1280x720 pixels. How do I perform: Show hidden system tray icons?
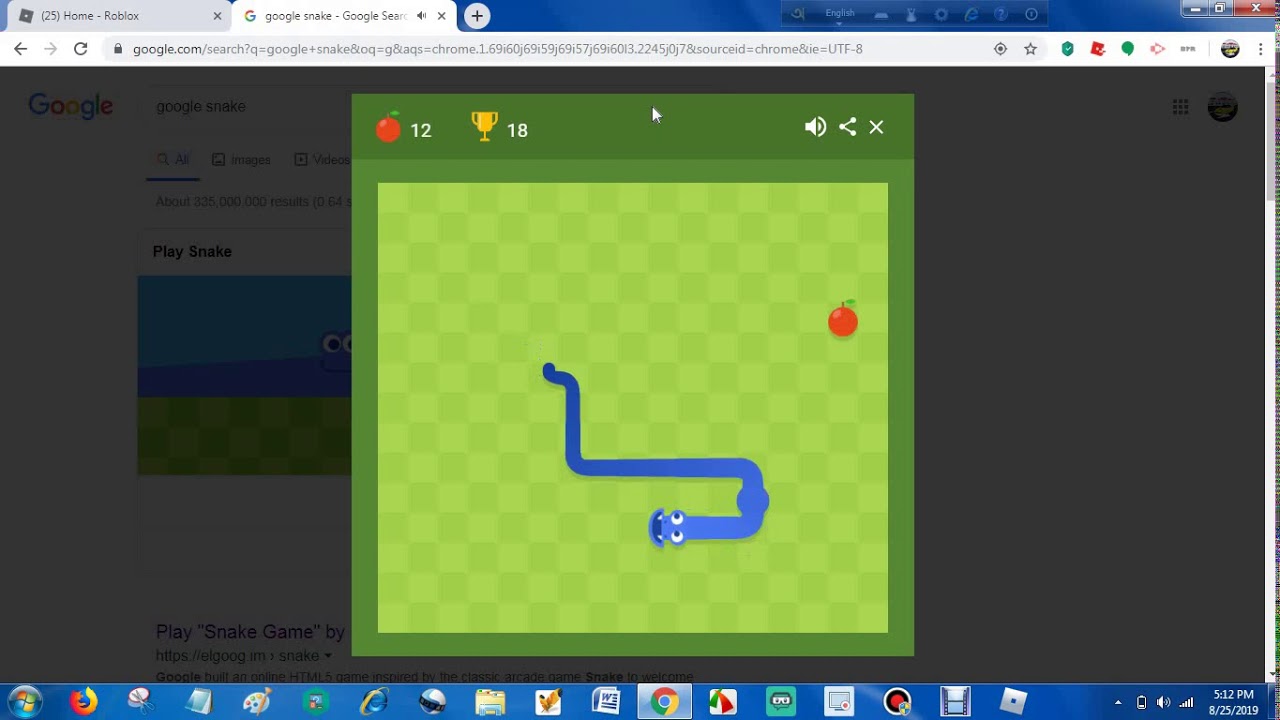[1118, 702]
